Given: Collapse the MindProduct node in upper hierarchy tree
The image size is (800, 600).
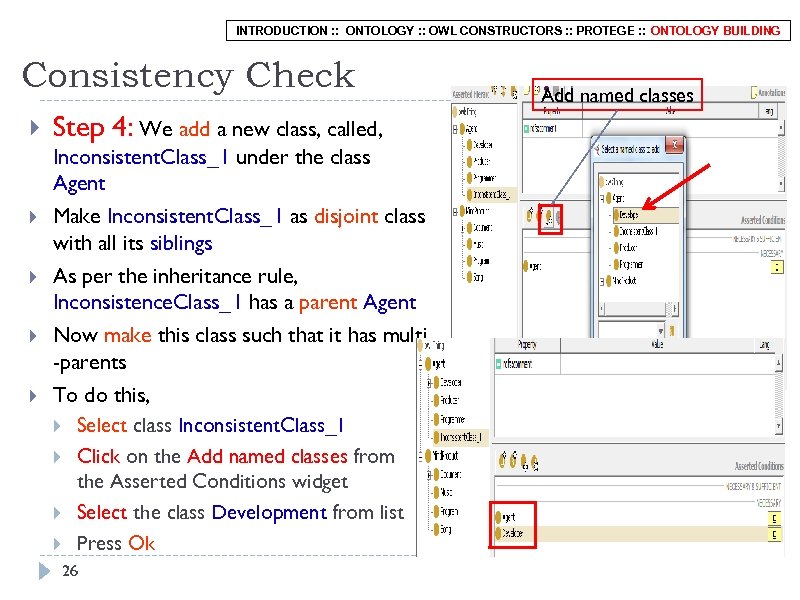Looking at the screenshot, I should pos(455,211).
